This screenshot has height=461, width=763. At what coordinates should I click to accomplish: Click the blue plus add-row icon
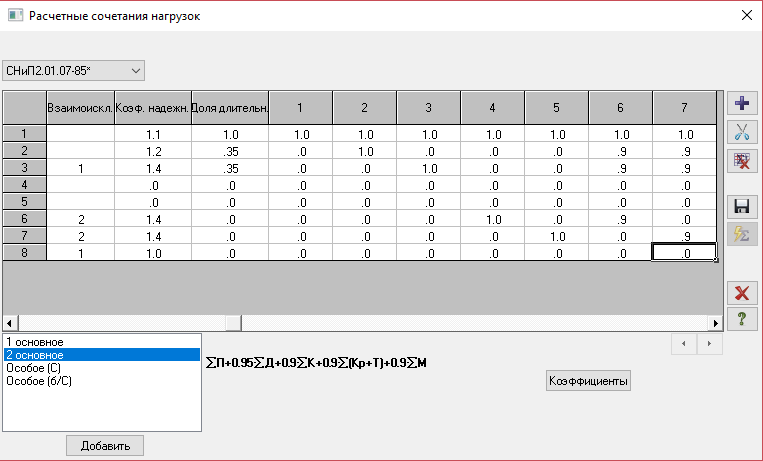742,104
